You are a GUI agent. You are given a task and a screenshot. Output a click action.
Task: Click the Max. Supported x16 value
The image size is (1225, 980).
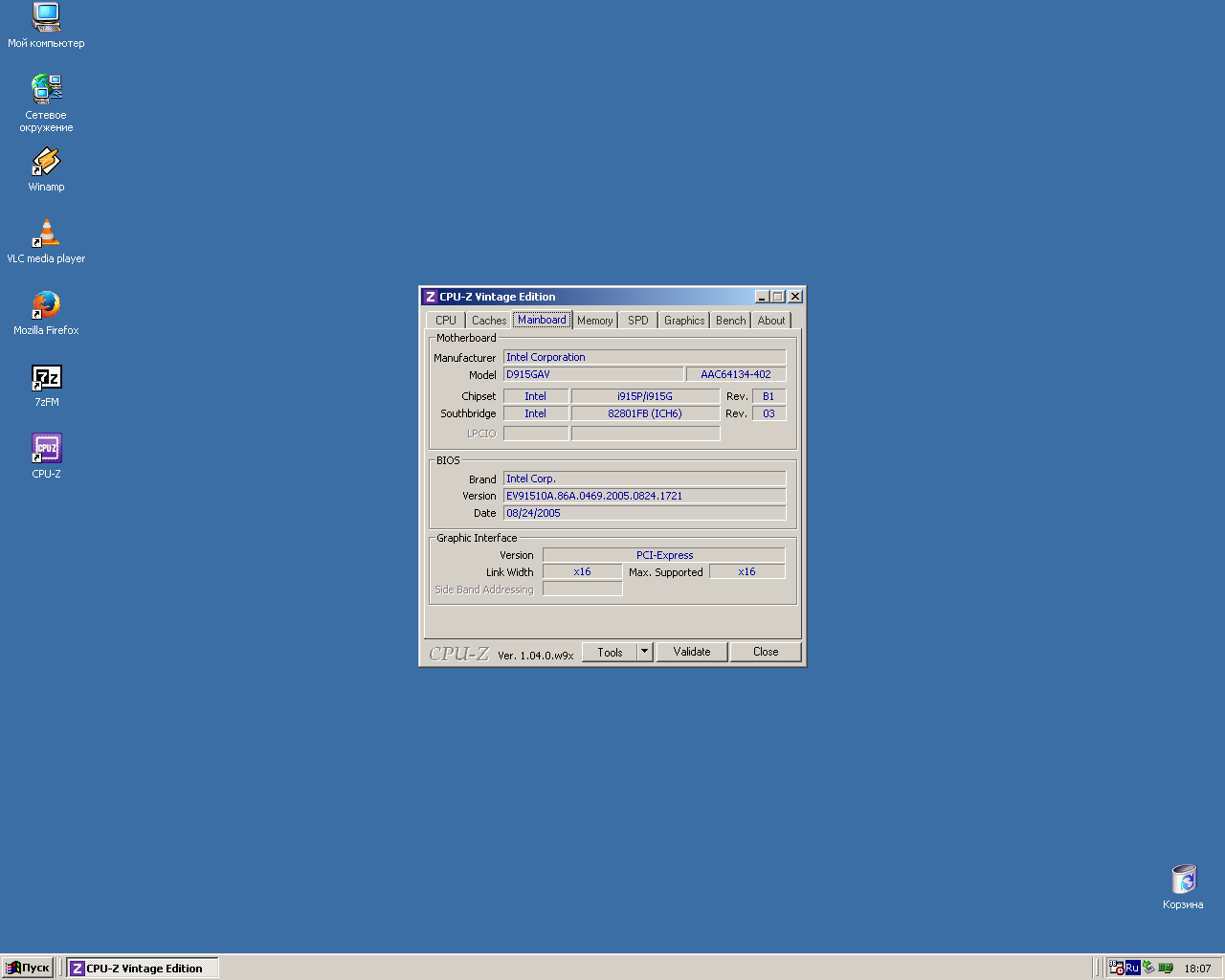point(746,571)
